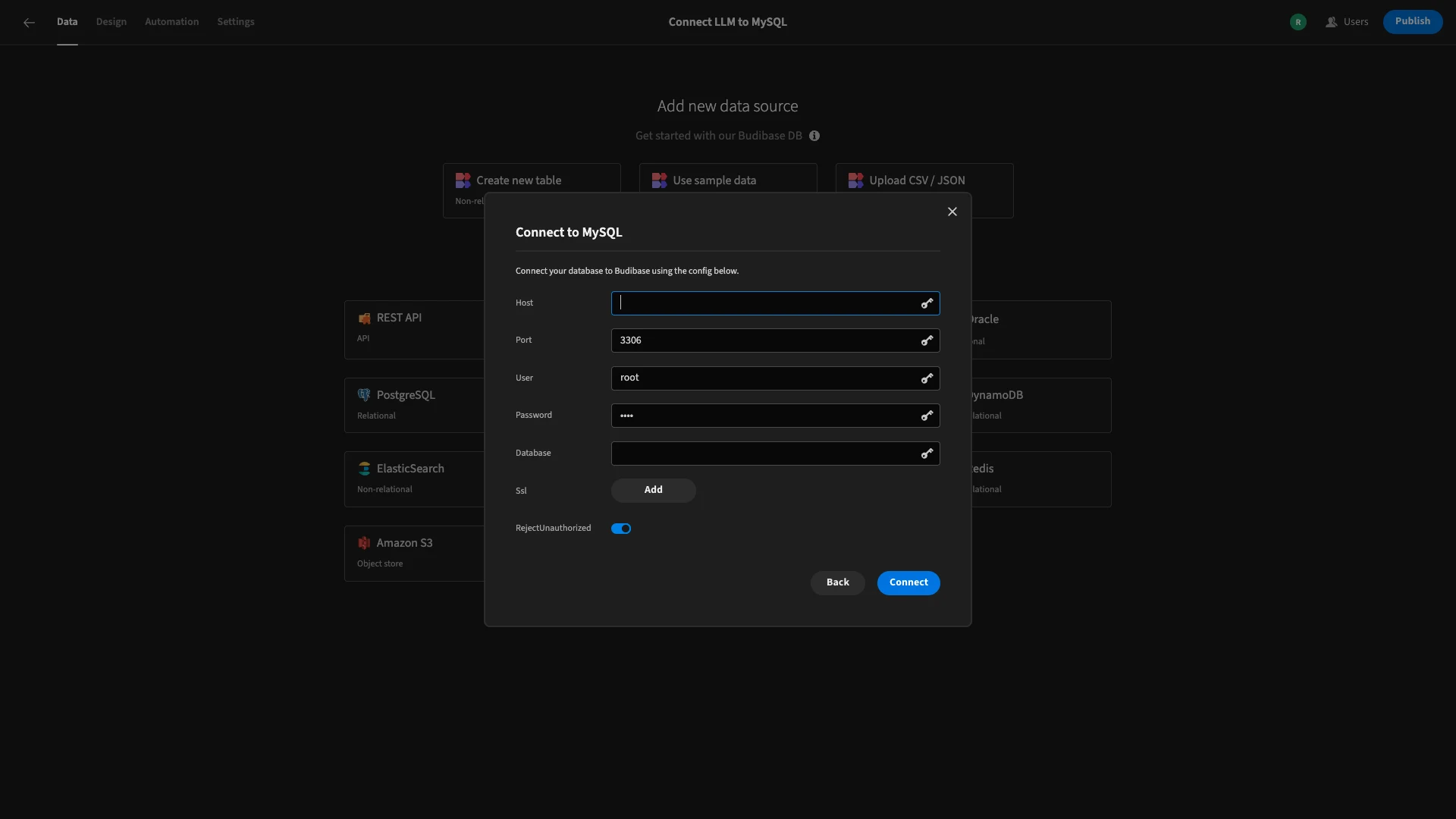Viewport: 1456px width, 819px height.
Task: Open the user avatar R menu
Action: coord(1298,22)
